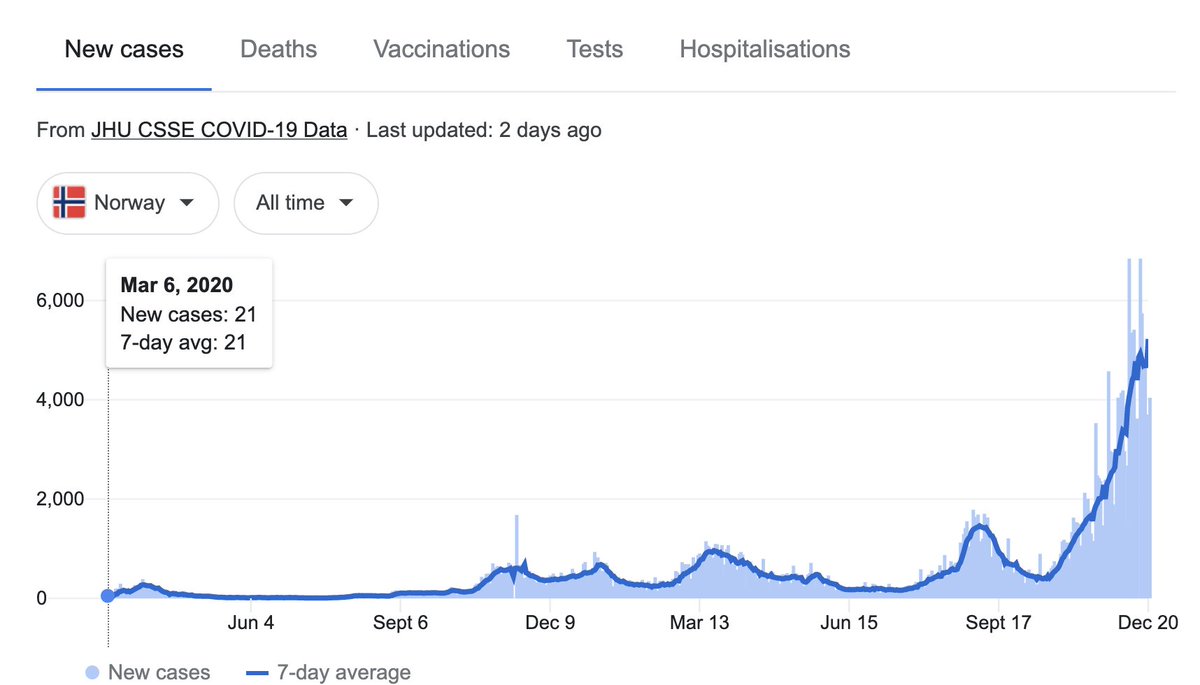
Task: Click the 7-day average legend label
Action: click(344, 673)
